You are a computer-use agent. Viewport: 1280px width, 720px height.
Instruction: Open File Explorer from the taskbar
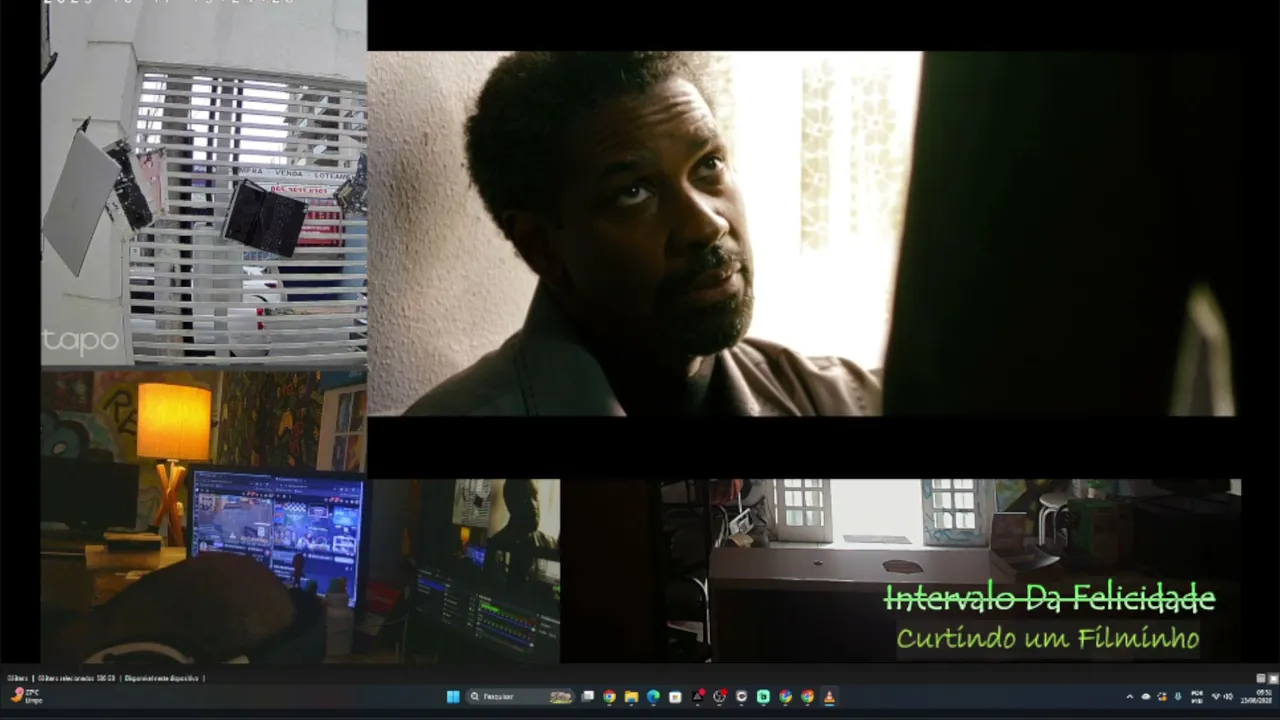(631, 697)
